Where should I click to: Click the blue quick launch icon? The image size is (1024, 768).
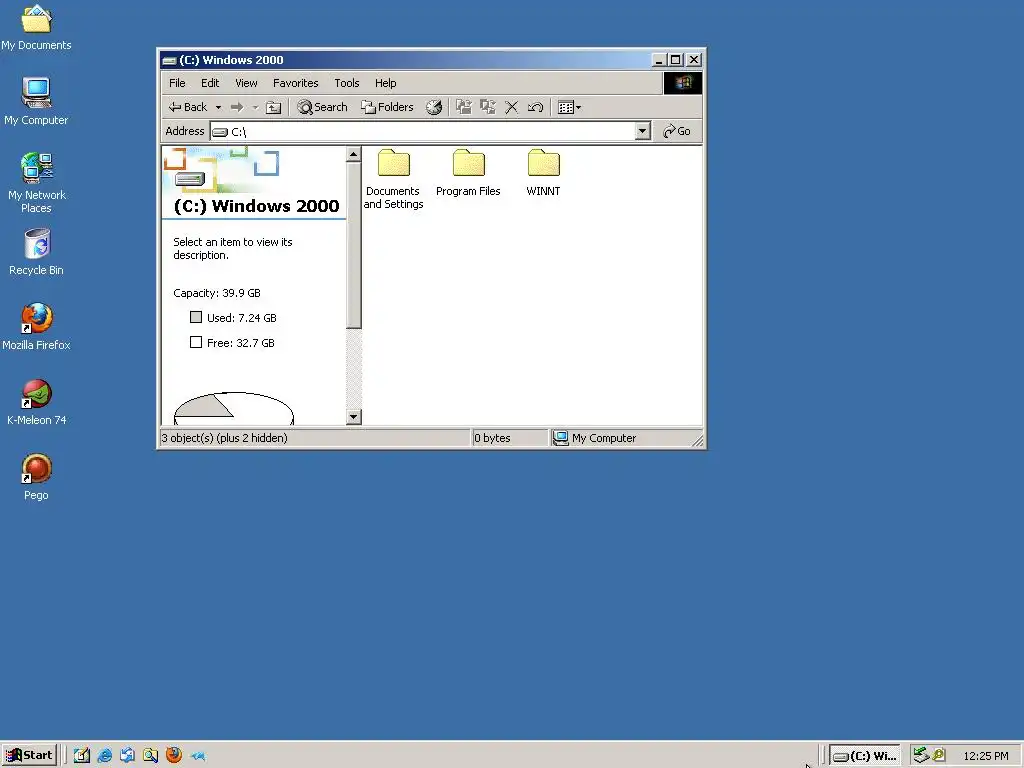[197, 756]
